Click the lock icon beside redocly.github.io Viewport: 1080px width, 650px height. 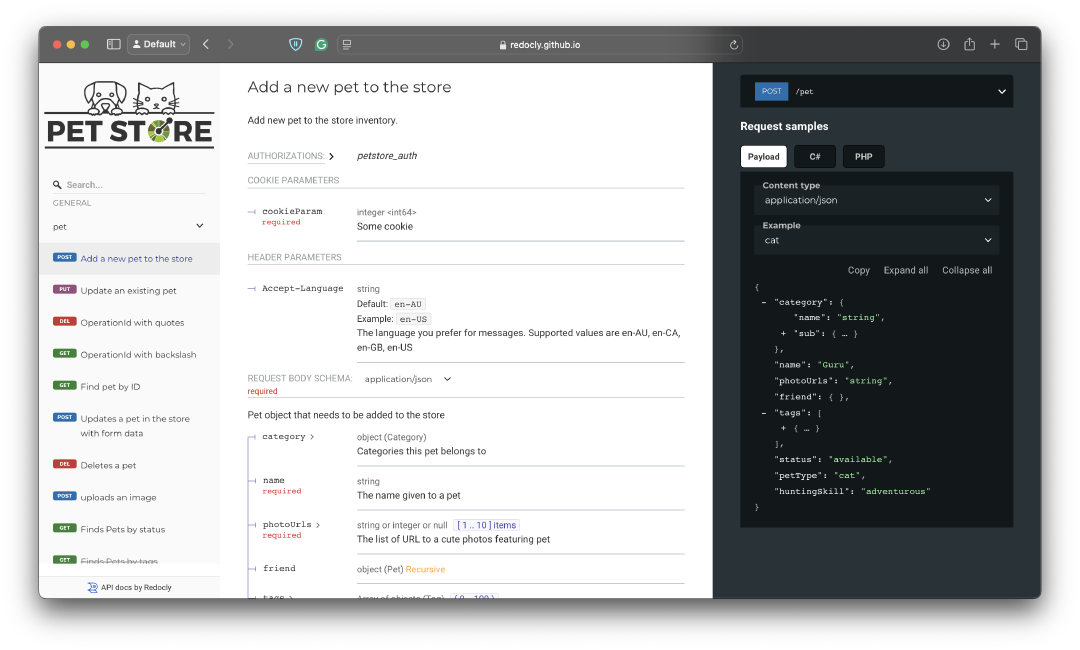(x=503, y=45)
